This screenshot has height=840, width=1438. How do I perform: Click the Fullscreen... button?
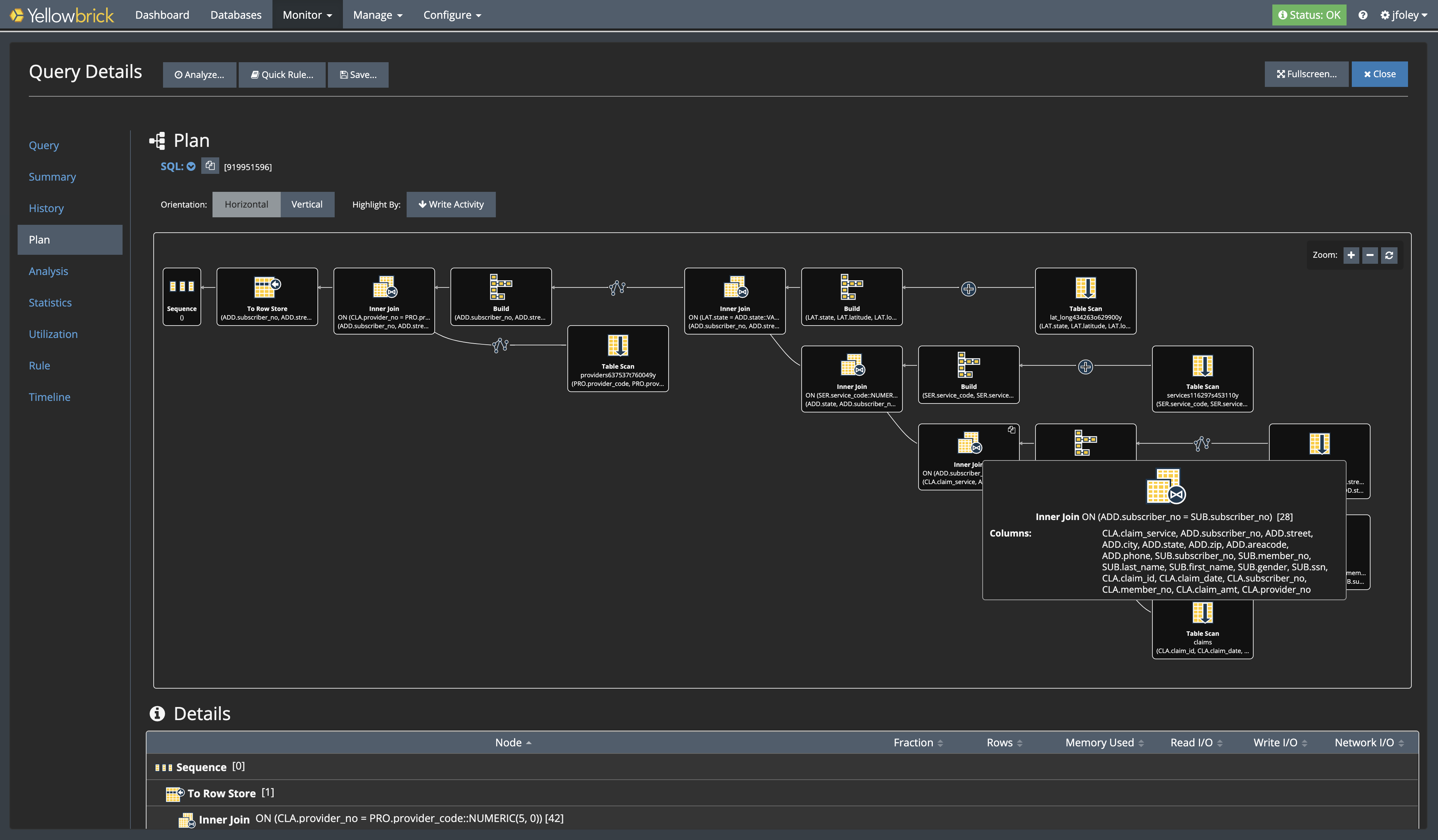pos(1307,74)
